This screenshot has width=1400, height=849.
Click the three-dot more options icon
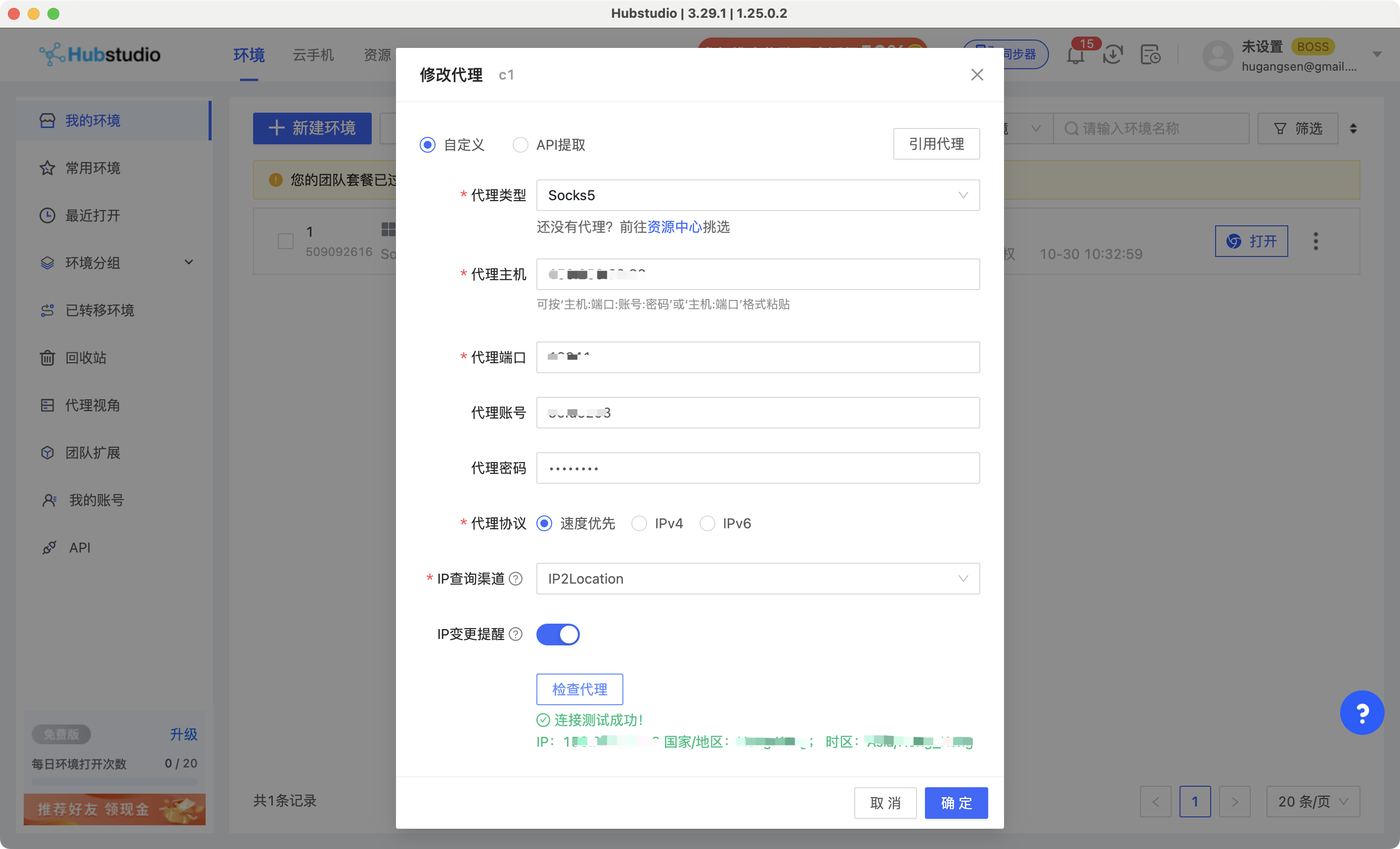(x=1315, y=241)
